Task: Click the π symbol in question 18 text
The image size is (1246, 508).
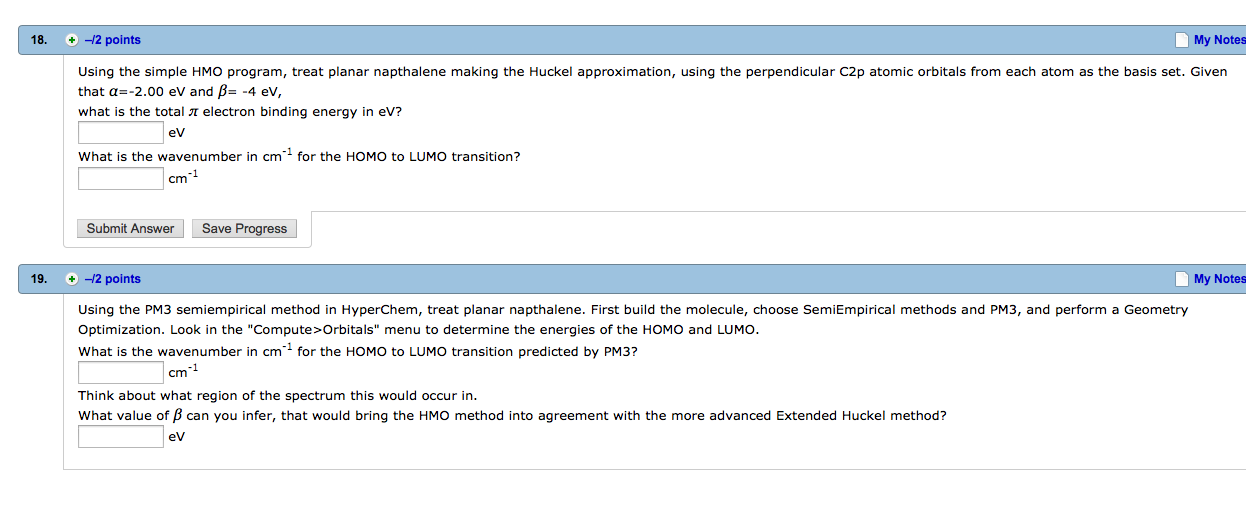Action: 194,112
